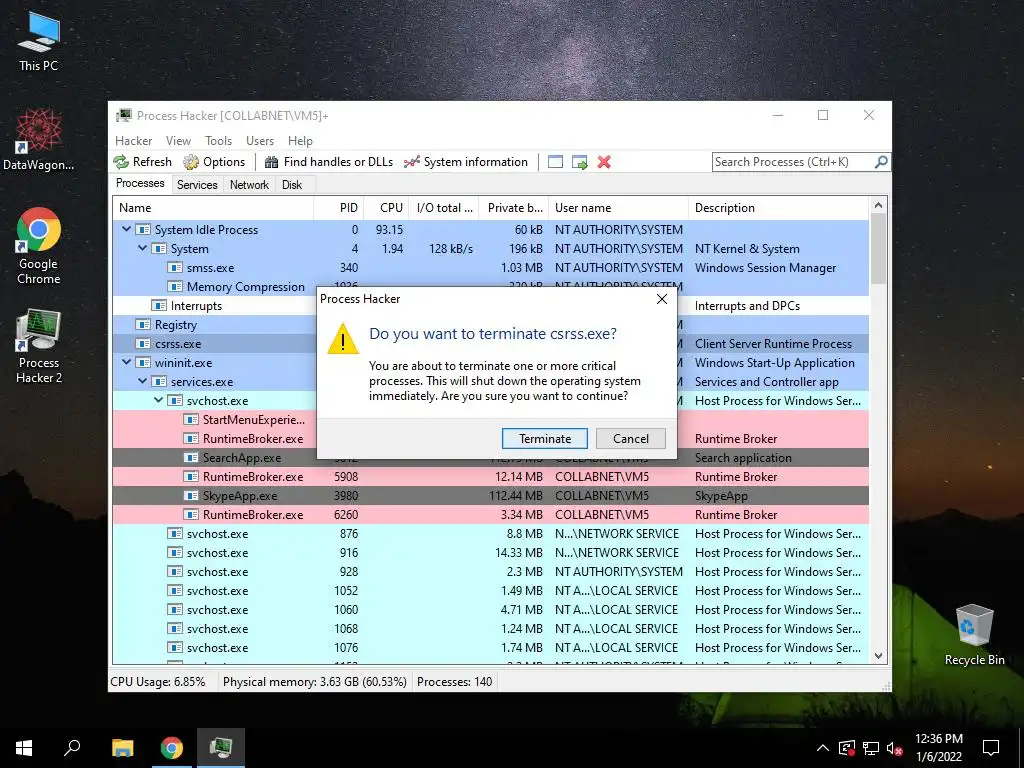Select the Interrupts row
Viewport: 1024px width, 768px height.
click(x=490, y=306)
